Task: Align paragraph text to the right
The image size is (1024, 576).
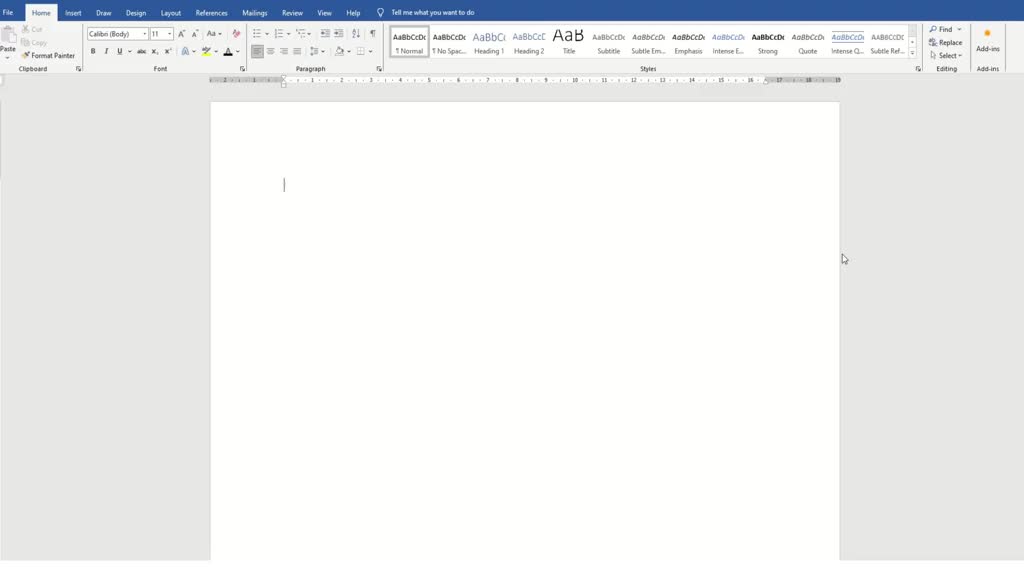Action: (283, 51)
